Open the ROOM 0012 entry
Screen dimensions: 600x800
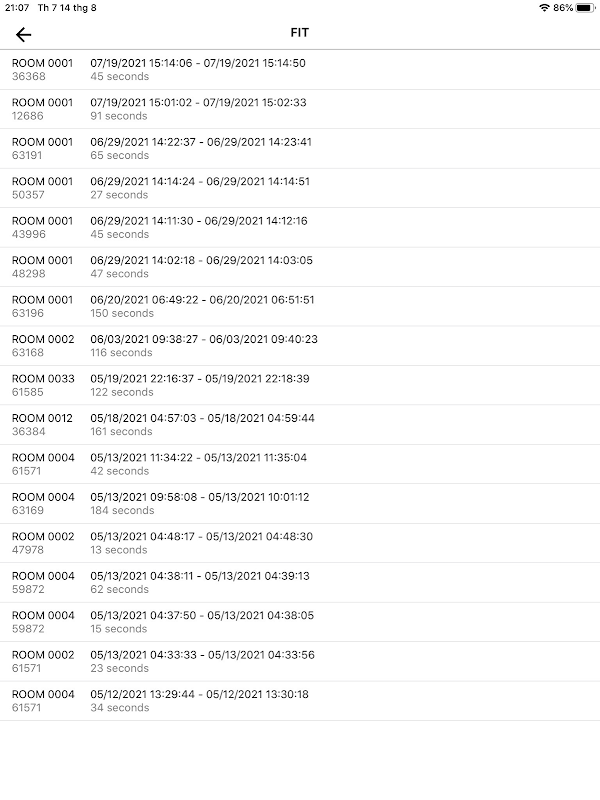click(x=300, y=424)
